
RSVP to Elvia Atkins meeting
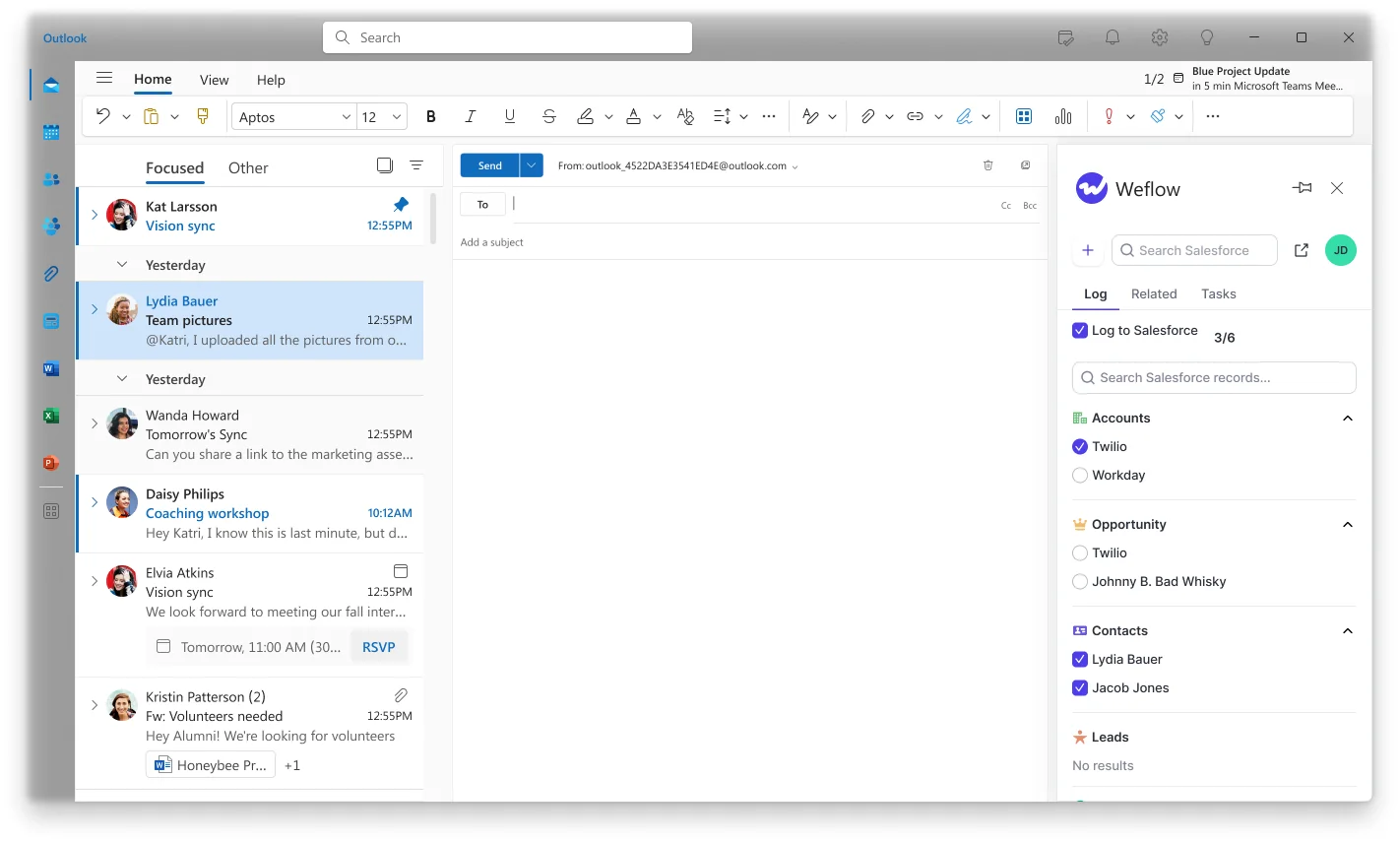[x=379, y=647]
